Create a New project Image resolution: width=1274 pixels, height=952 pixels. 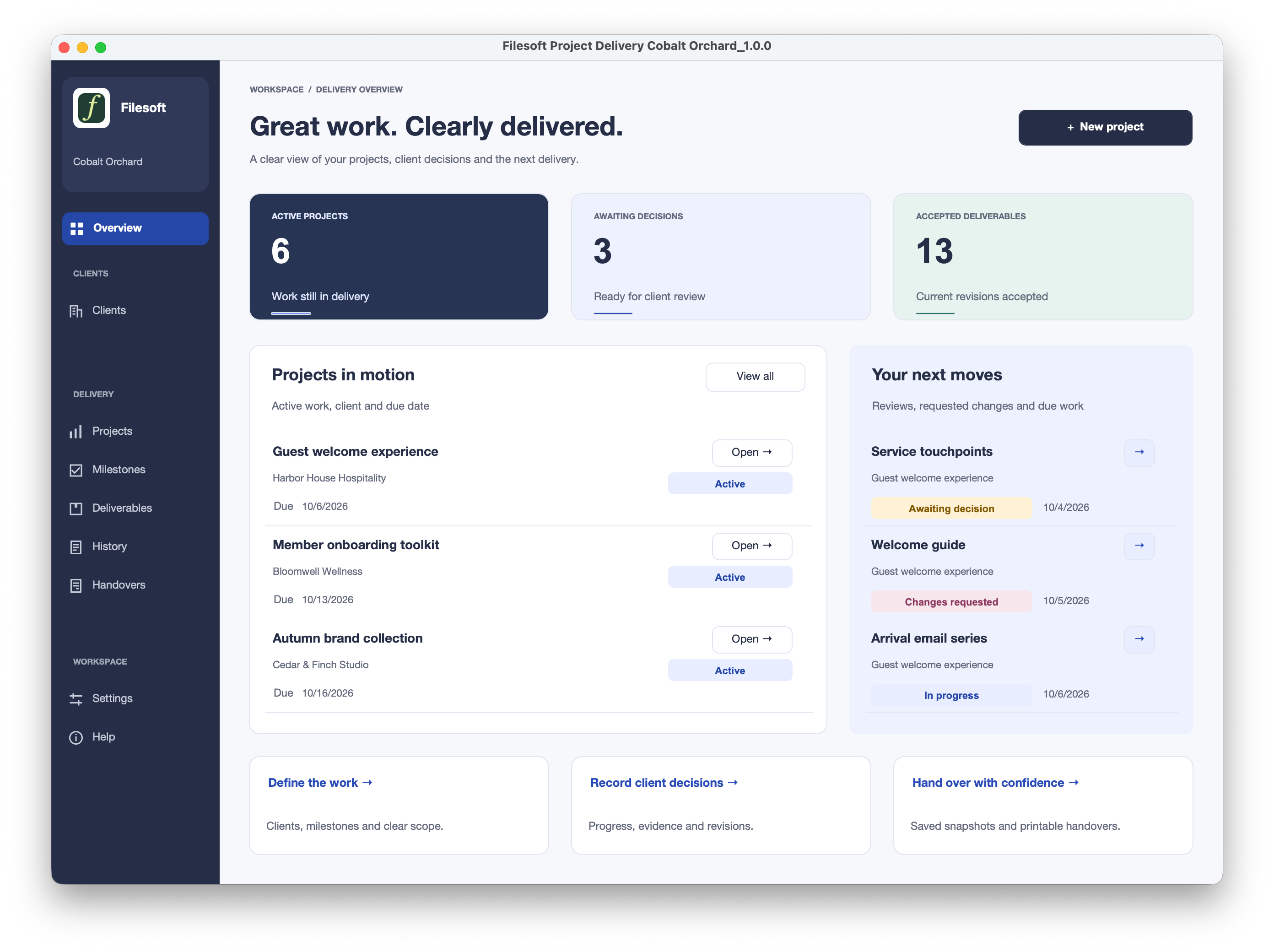click(1105, 127)
